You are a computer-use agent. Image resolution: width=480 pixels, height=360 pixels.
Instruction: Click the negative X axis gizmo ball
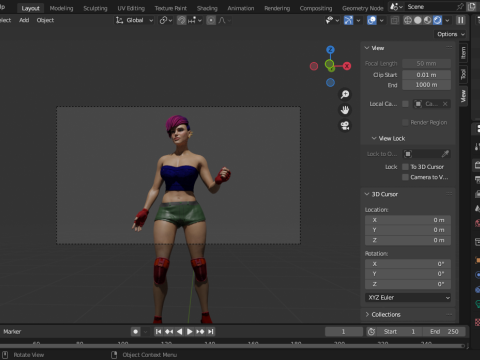click(314, 66)
